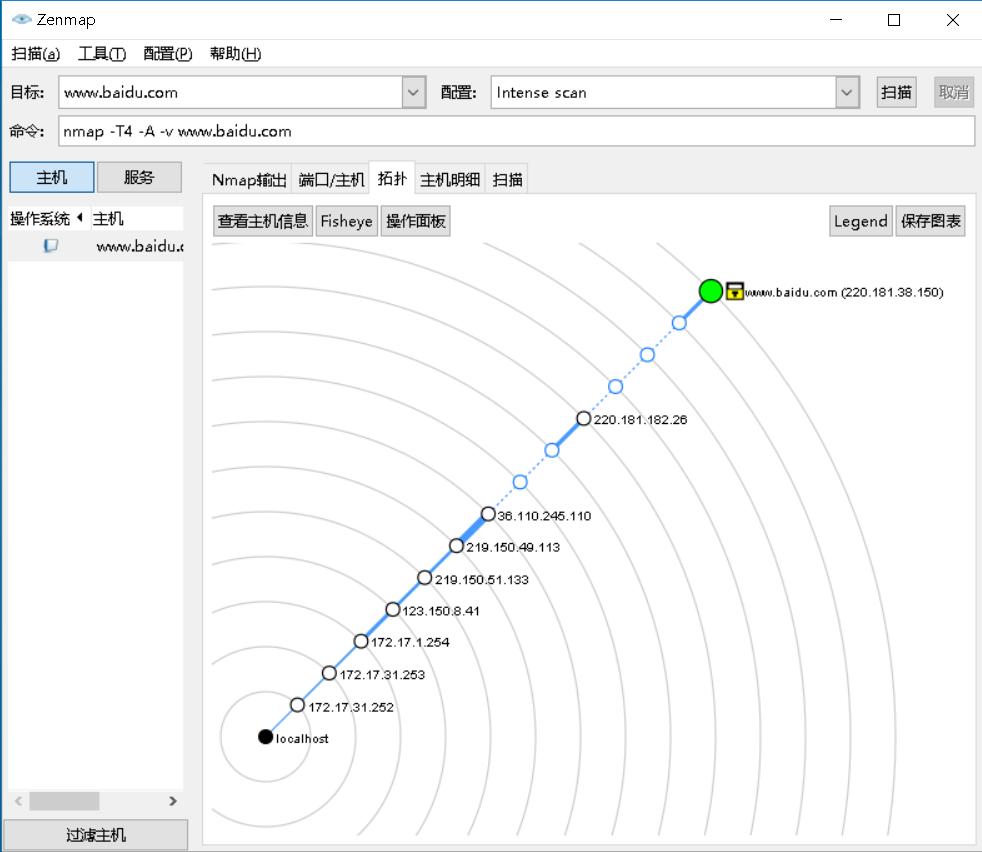
Task: Select unknown blue hop node just before baidu target
Action: [679, 323]
